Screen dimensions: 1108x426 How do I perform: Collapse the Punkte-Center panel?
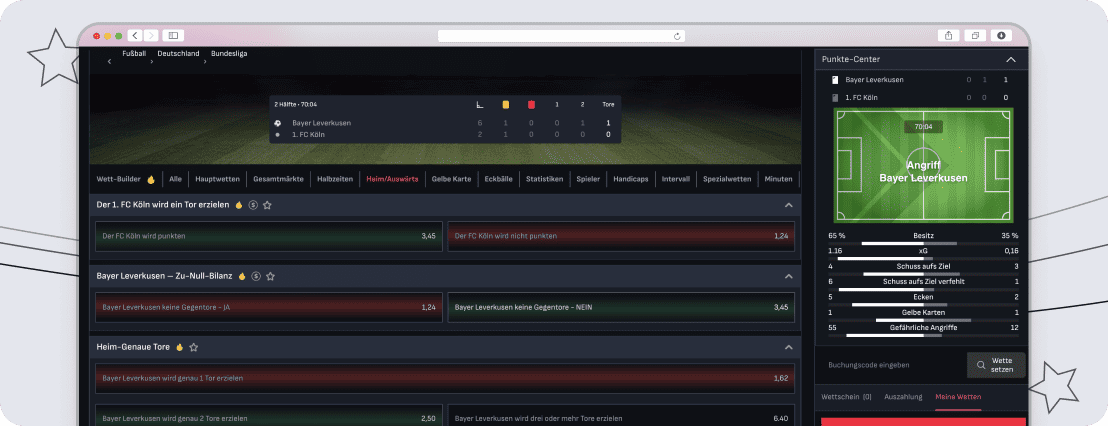click(x=1010, y=60)
